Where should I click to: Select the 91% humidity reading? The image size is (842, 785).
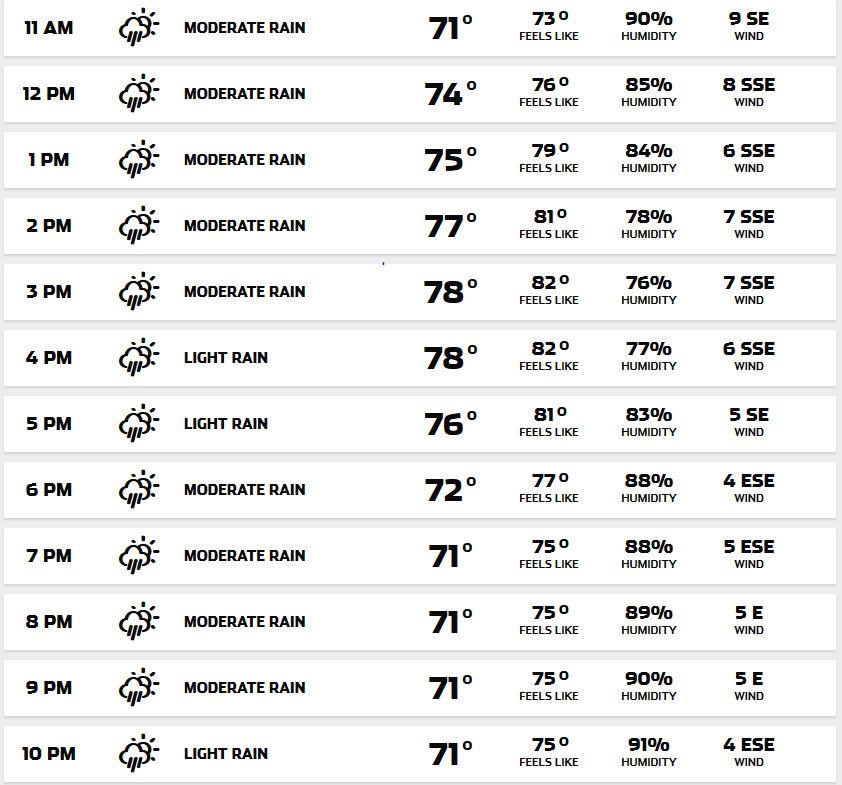click(x=648, y=745)
